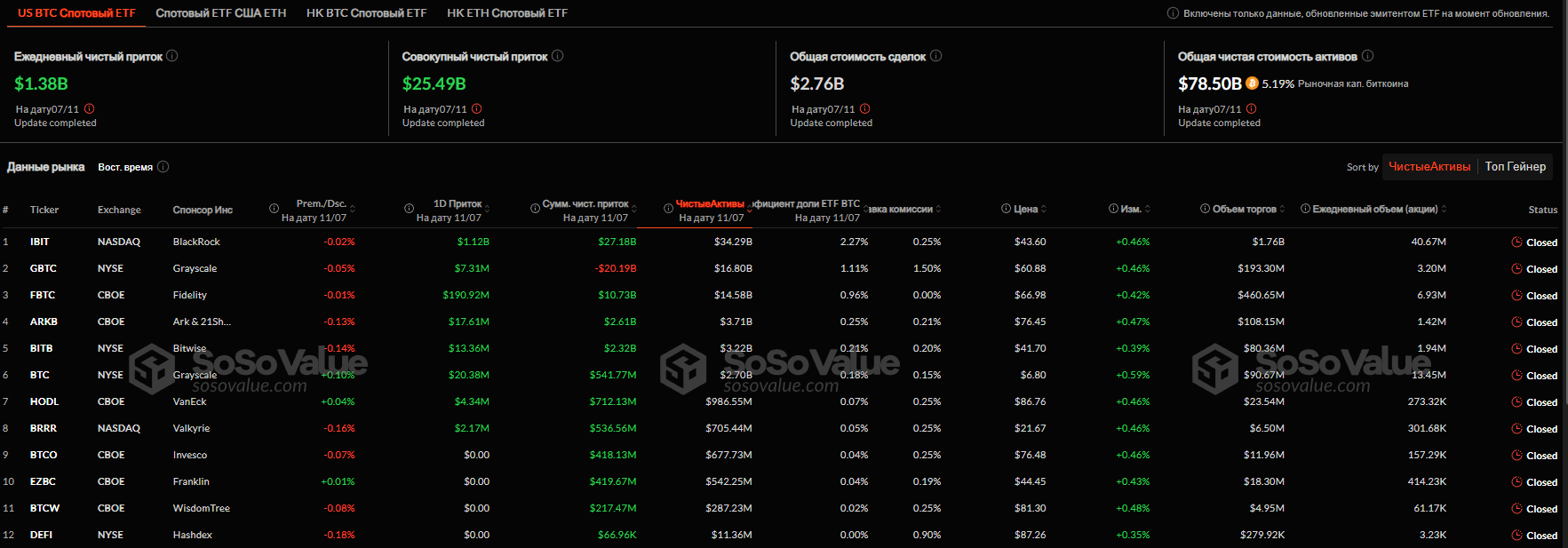This screenshot has width=1568, height=548.
Task: Click the status clock icon in ARKB row
Action: pos(1517,322)
